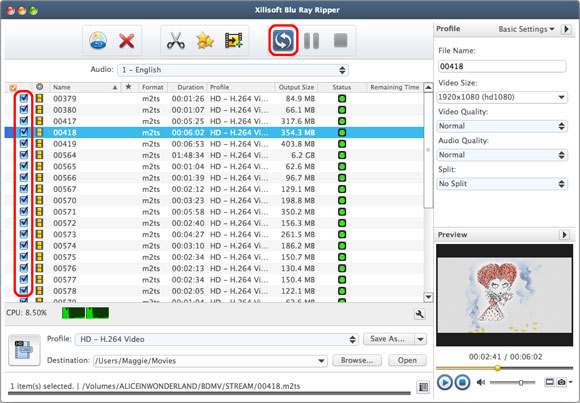Click the File Name input field

[502, 67]
